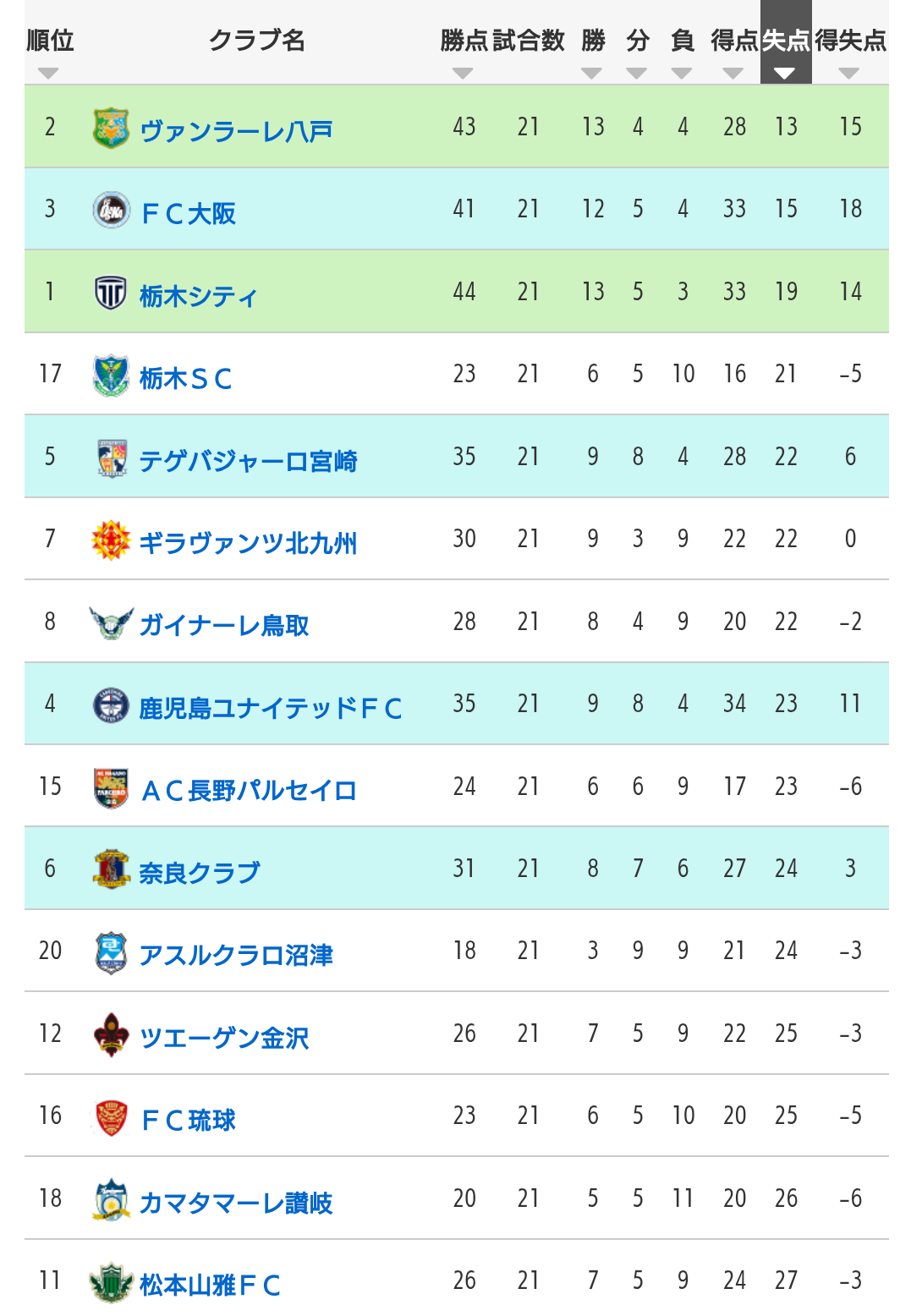Select the 試合数 column header
This screenshot has height=1316, width=911.
click(529, 40)
